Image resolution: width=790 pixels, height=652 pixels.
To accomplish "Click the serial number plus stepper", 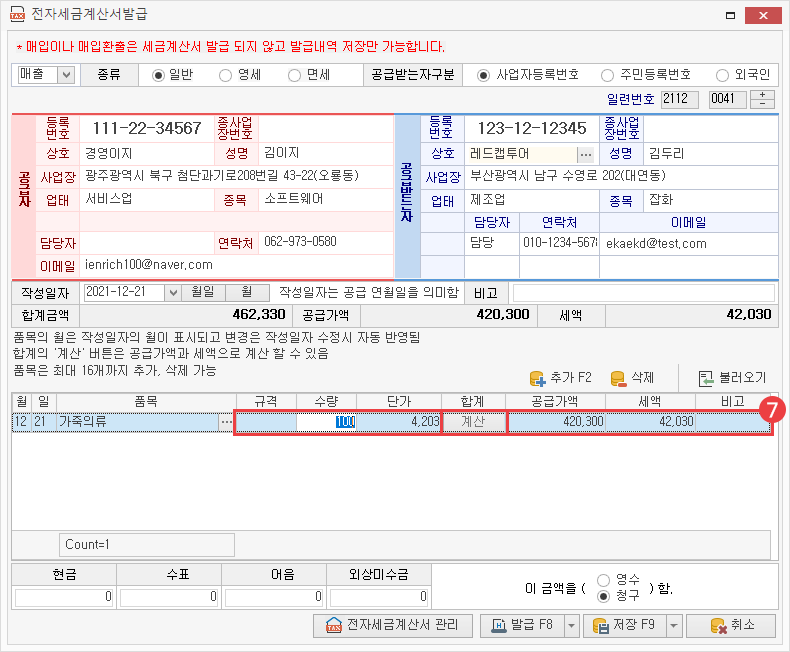I will pos(762,94).
